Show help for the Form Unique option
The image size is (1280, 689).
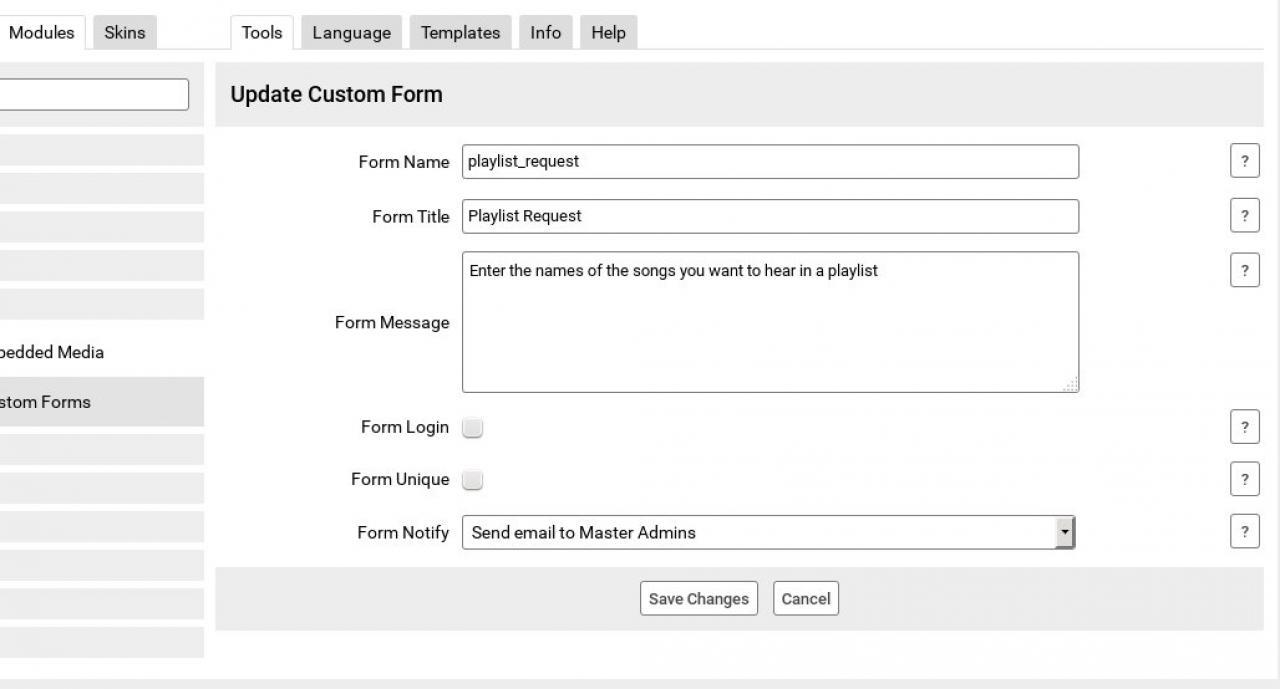(x=1244, y=479)
